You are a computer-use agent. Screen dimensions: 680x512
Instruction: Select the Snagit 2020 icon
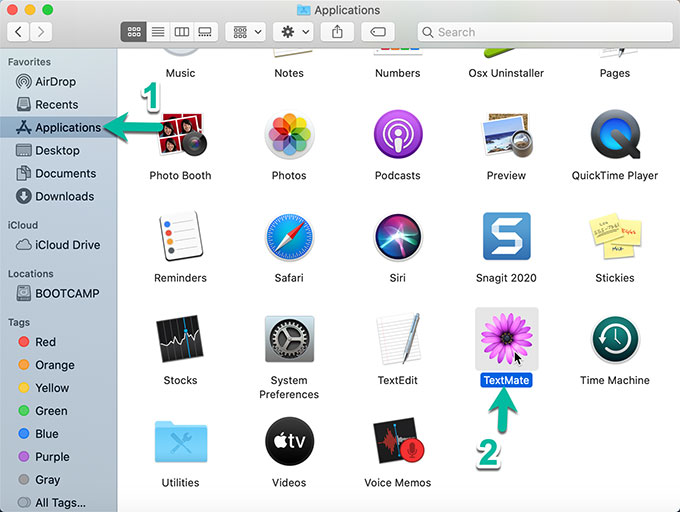[x=507, y=236]
